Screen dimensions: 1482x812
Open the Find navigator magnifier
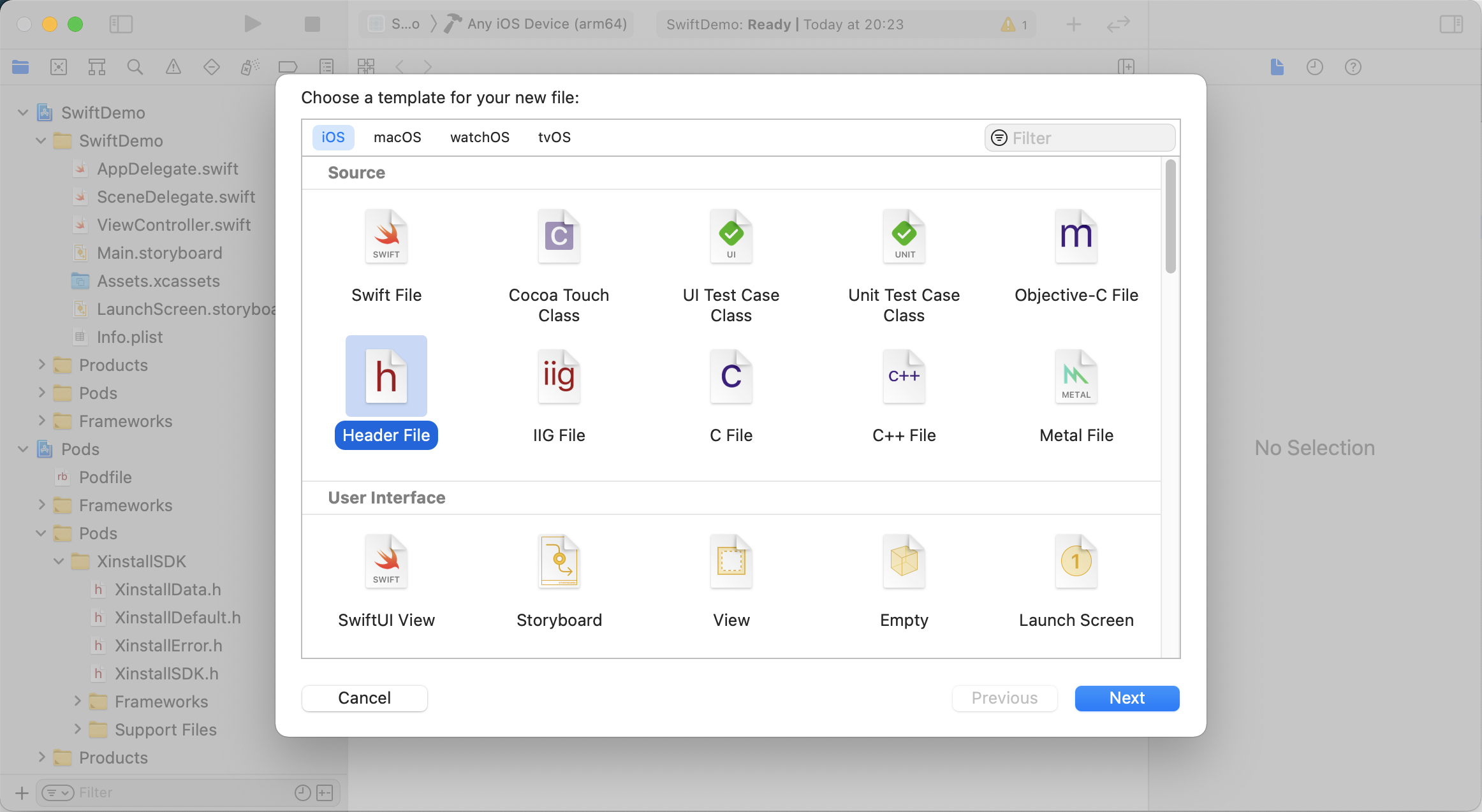click(x=135, y=67)
